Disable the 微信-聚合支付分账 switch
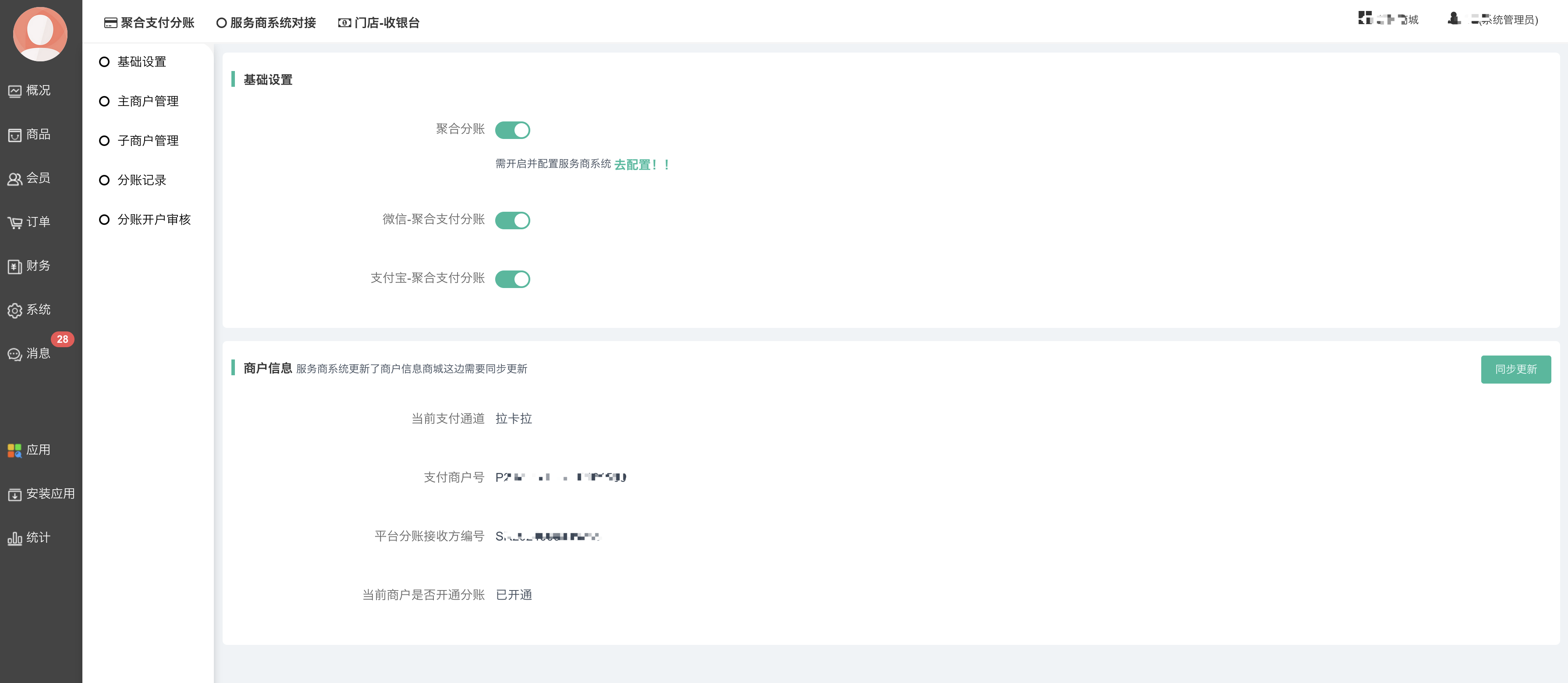This screenshot has height=683, width=1568. click(x=512, y=221)
